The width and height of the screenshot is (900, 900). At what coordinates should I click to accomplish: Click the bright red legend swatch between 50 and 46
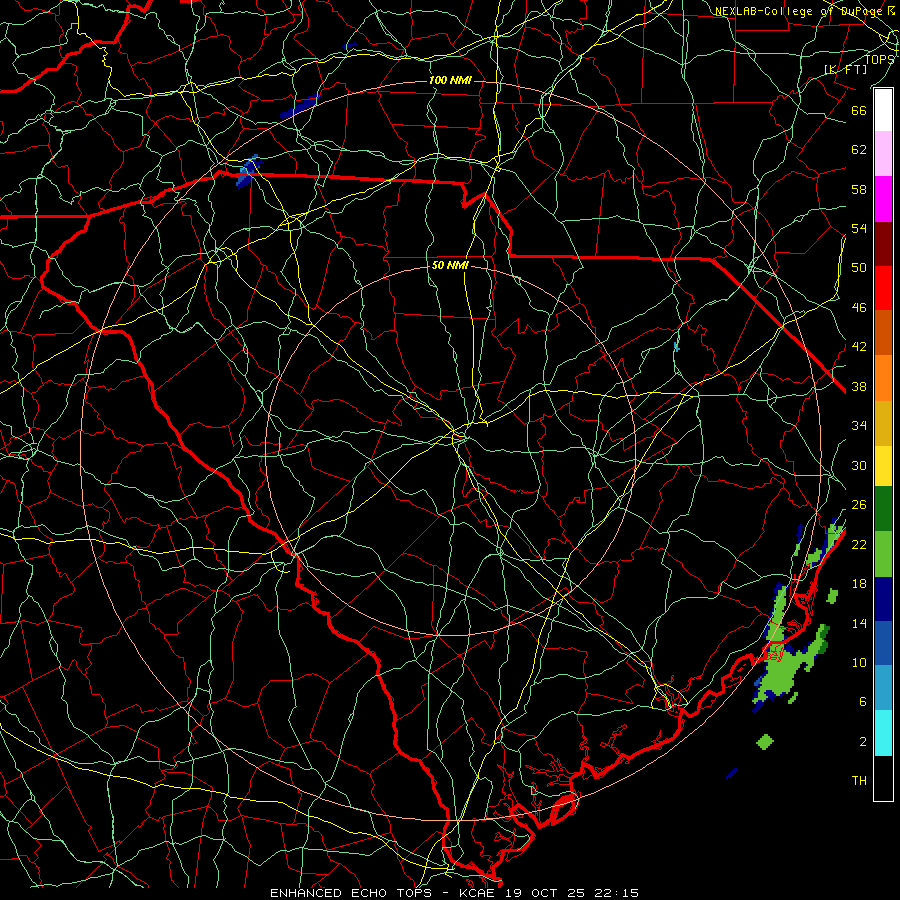point(883,288)
